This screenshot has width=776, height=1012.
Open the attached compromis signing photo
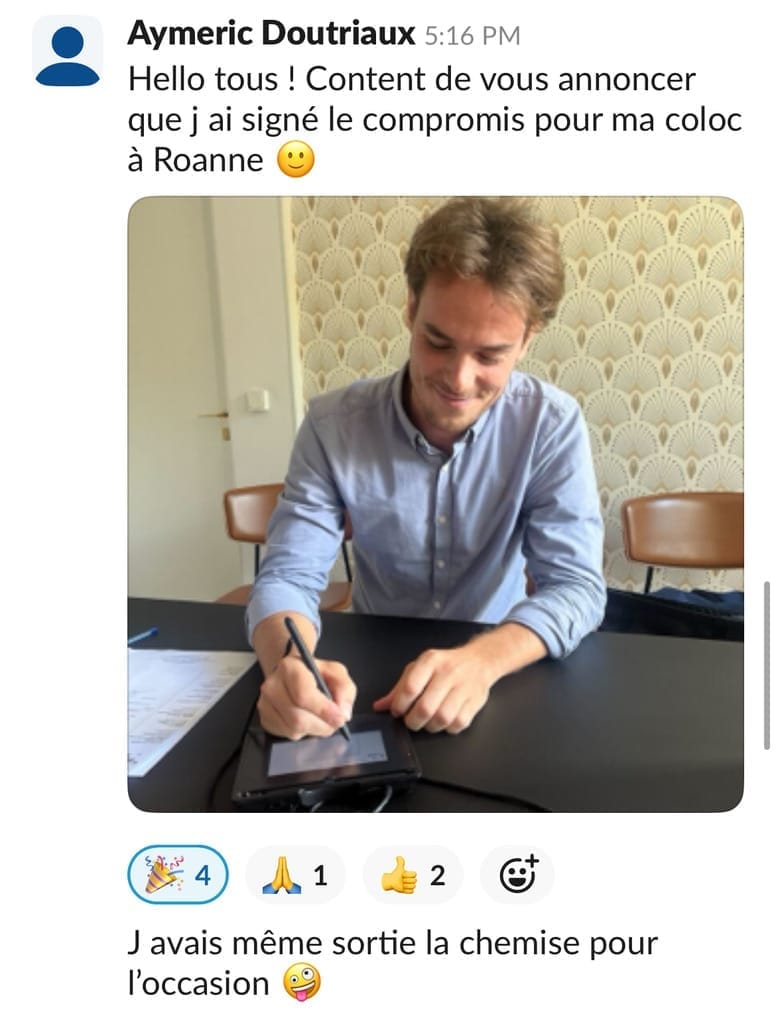point(436,504)
